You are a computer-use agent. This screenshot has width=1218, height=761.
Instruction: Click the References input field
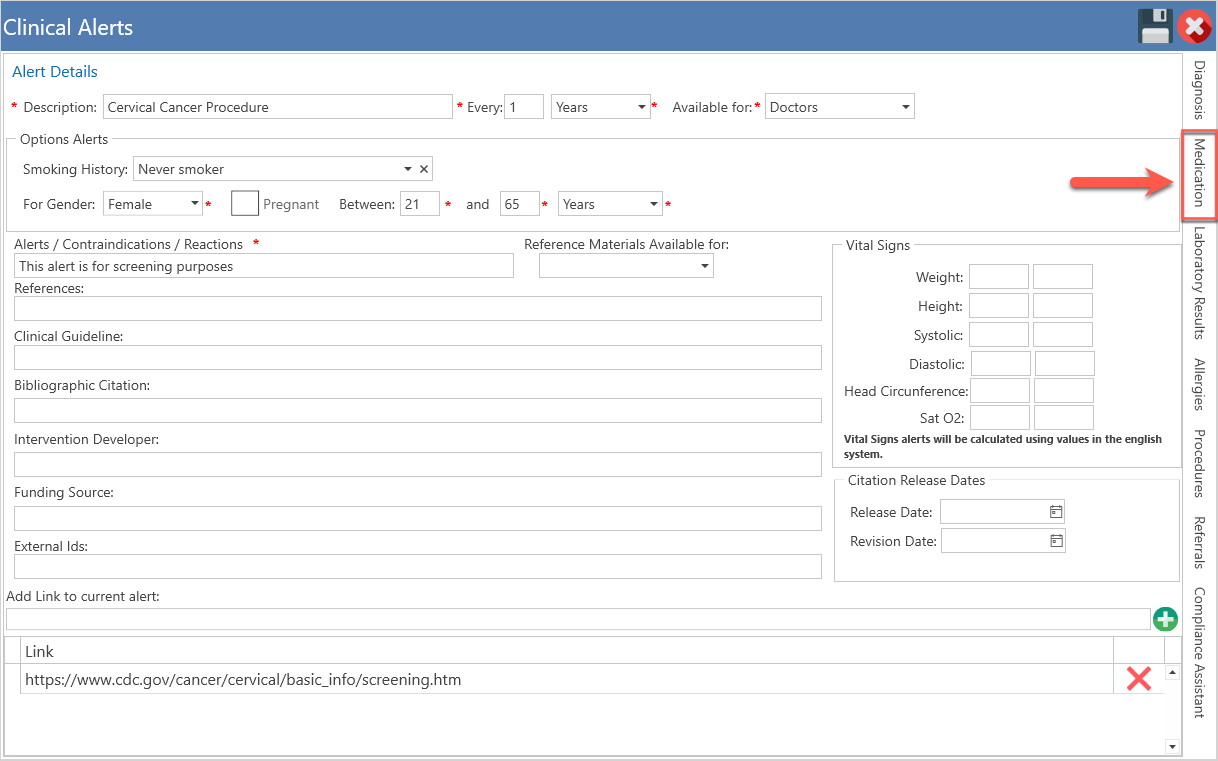pos(418,308)
